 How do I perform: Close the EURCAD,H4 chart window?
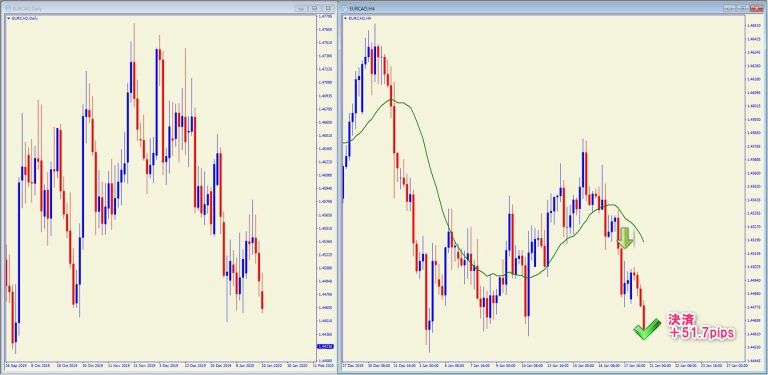756,8
